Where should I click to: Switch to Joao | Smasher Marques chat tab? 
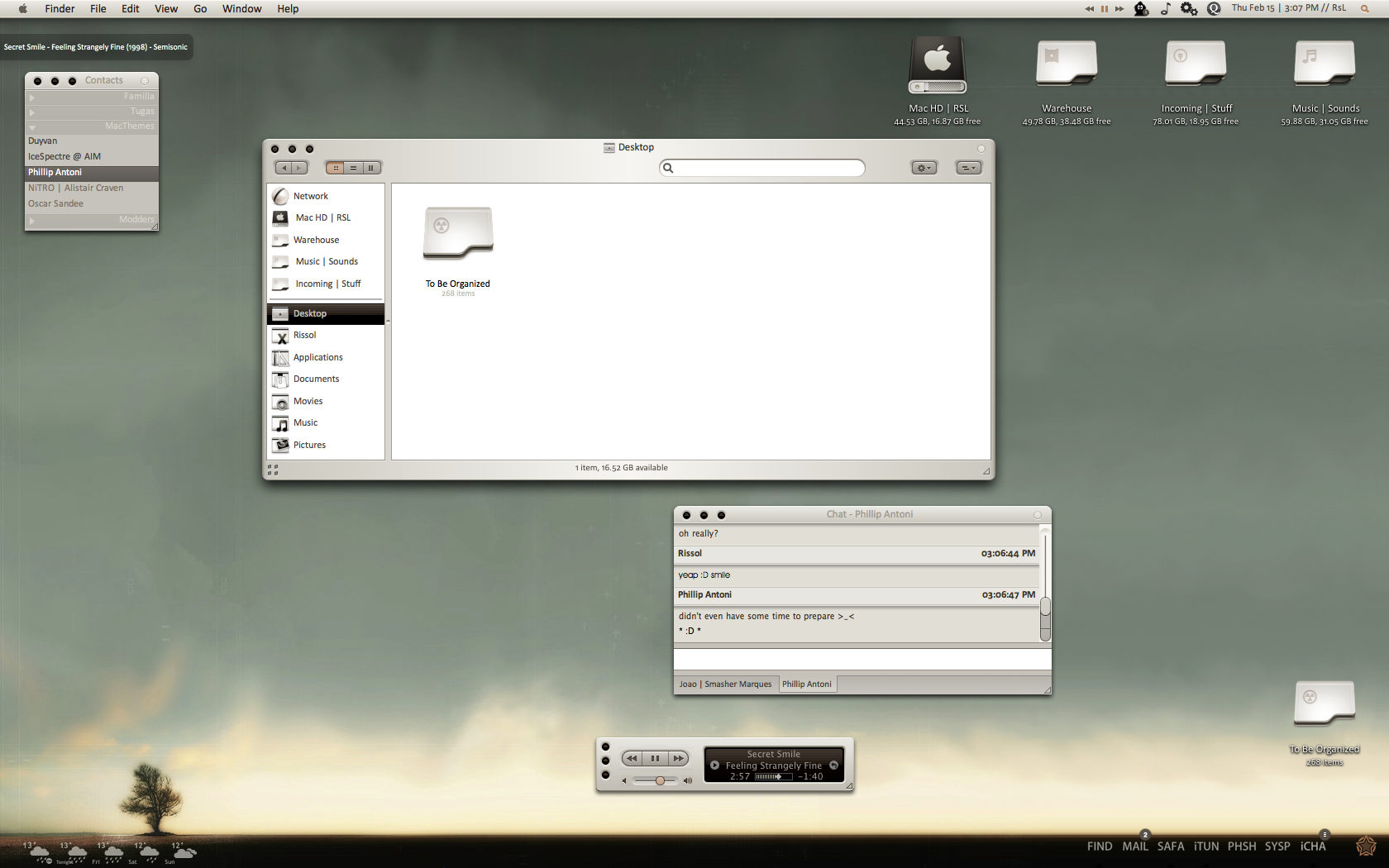point(726,684)
